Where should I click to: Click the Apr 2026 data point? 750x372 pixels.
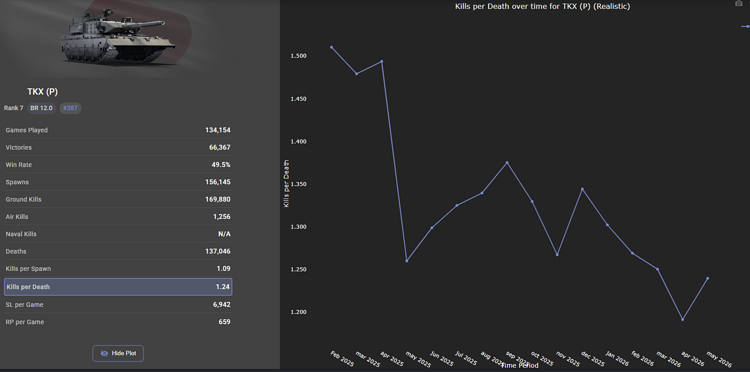[x=683, y=319]
